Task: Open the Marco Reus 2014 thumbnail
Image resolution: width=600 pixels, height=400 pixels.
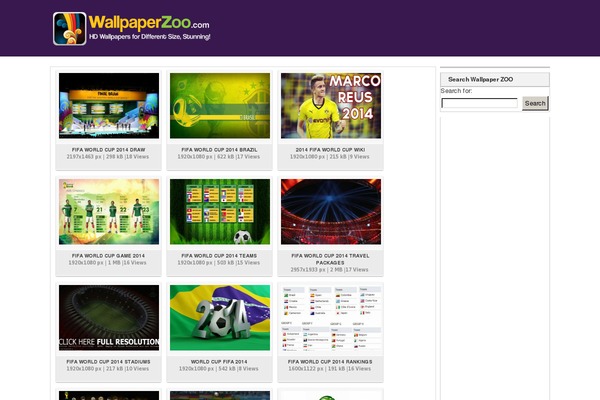Action: coord(331,106)
